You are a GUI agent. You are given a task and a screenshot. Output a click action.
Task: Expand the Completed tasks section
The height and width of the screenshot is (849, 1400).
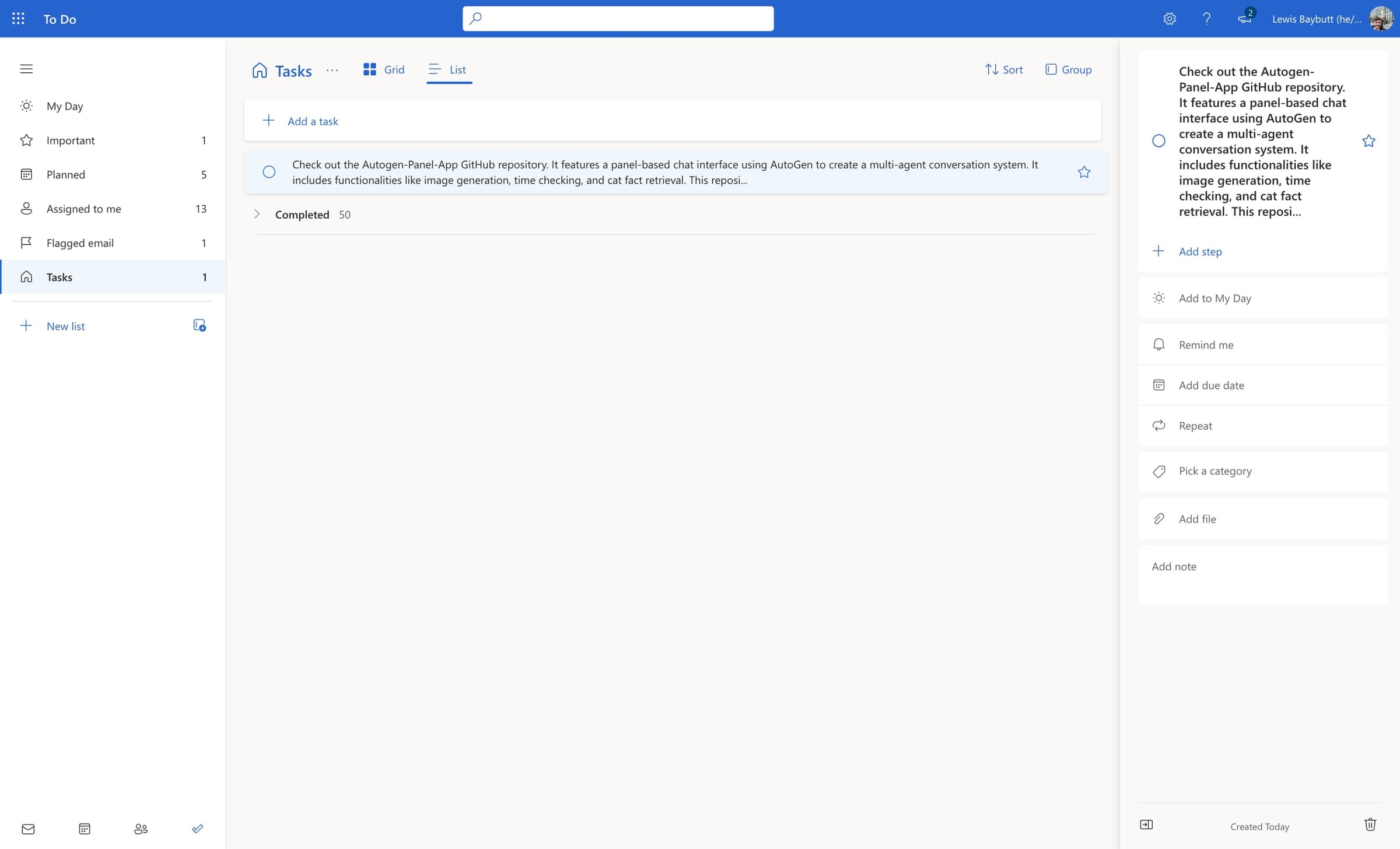point(257,214)
